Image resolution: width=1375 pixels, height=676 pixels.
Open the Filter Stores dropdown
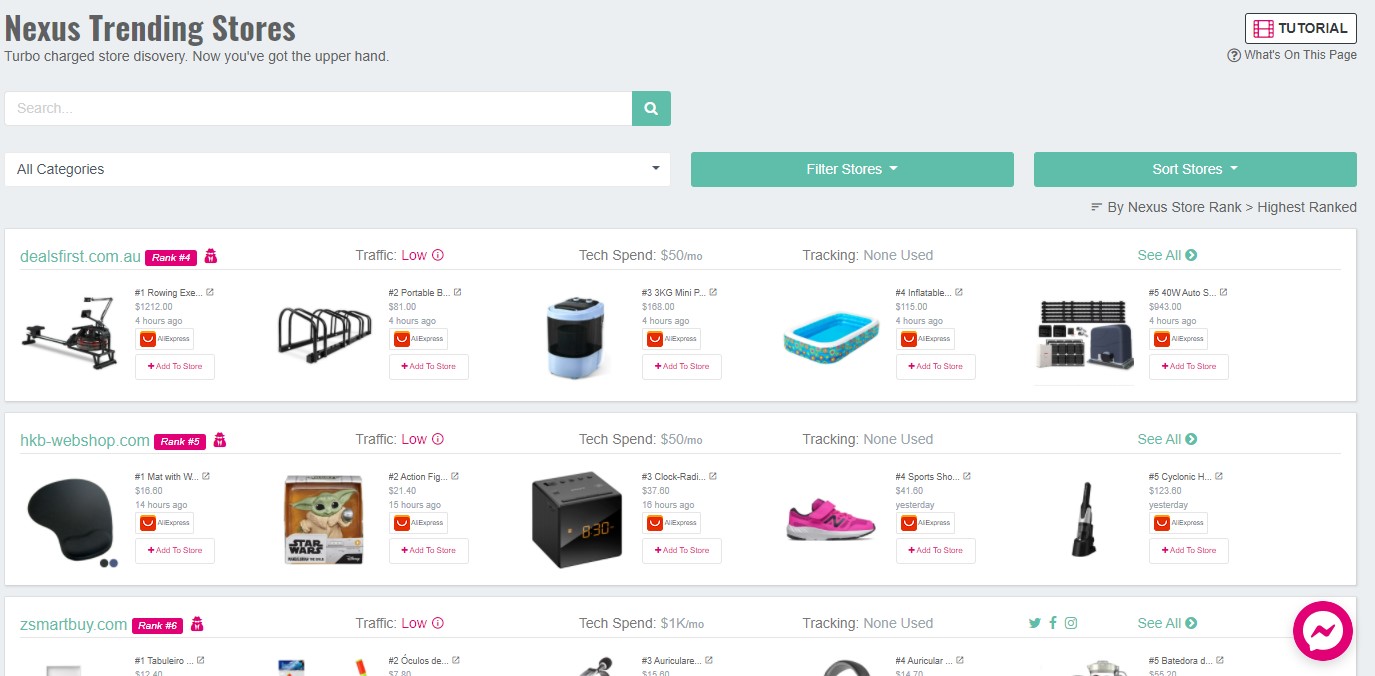pyautogui.click(x=851, y=168)
